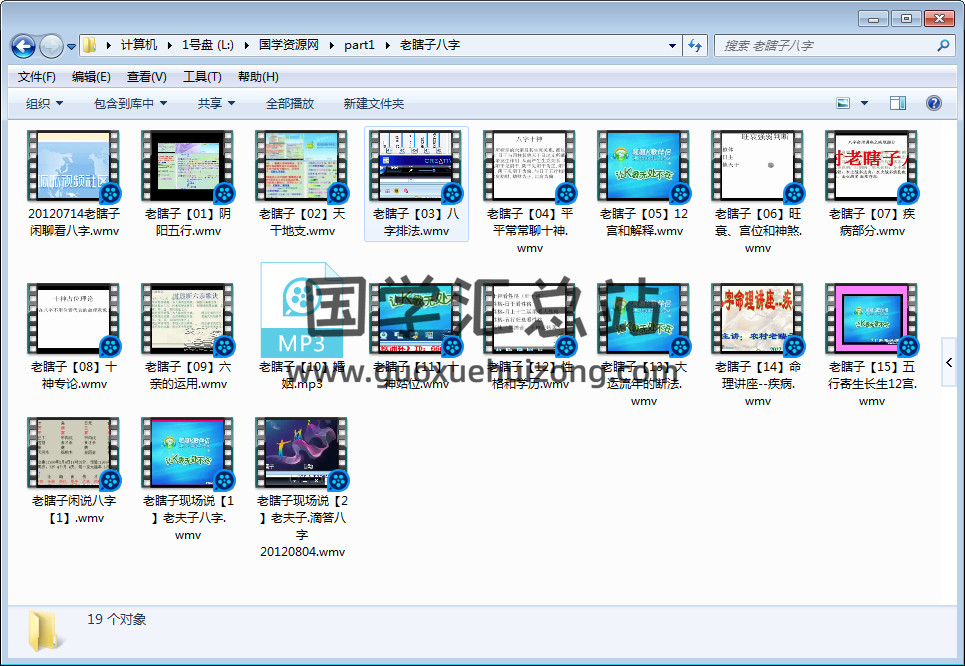The height and width of the screenshot is (666, 965).
Task: Click the part1 breadcrumb in address bar
Action: 359,46
